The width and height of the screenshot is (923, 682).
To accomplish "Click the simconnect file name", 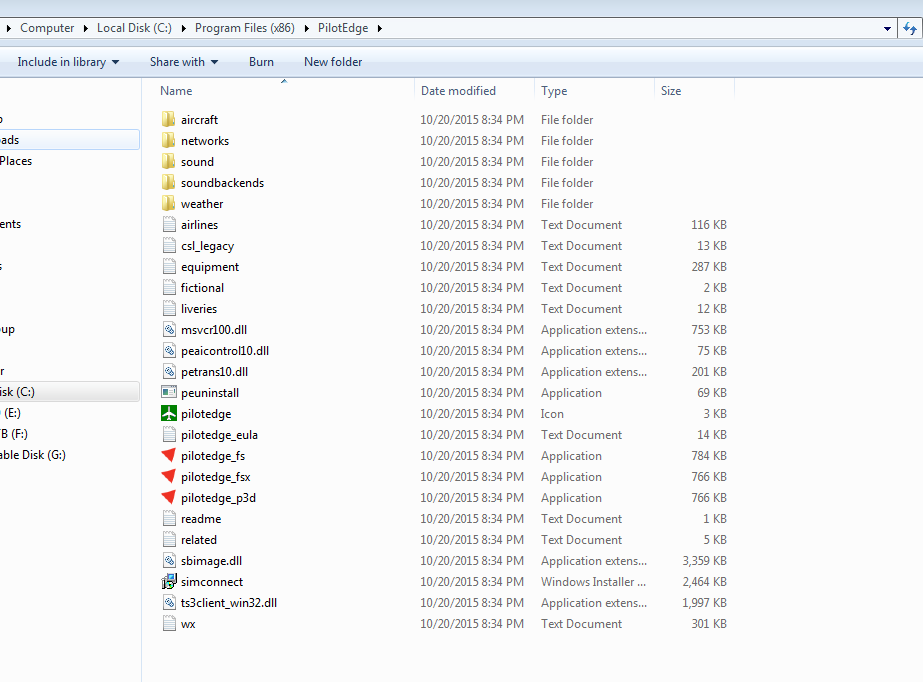I will 212,582.
